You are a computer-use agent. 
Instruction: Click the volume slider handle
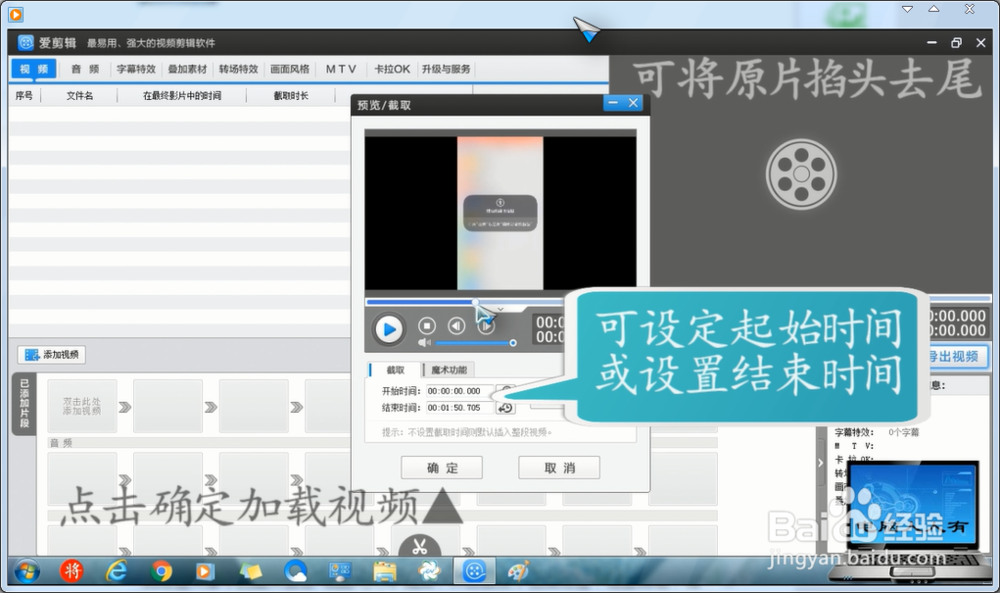coord(513,343)
